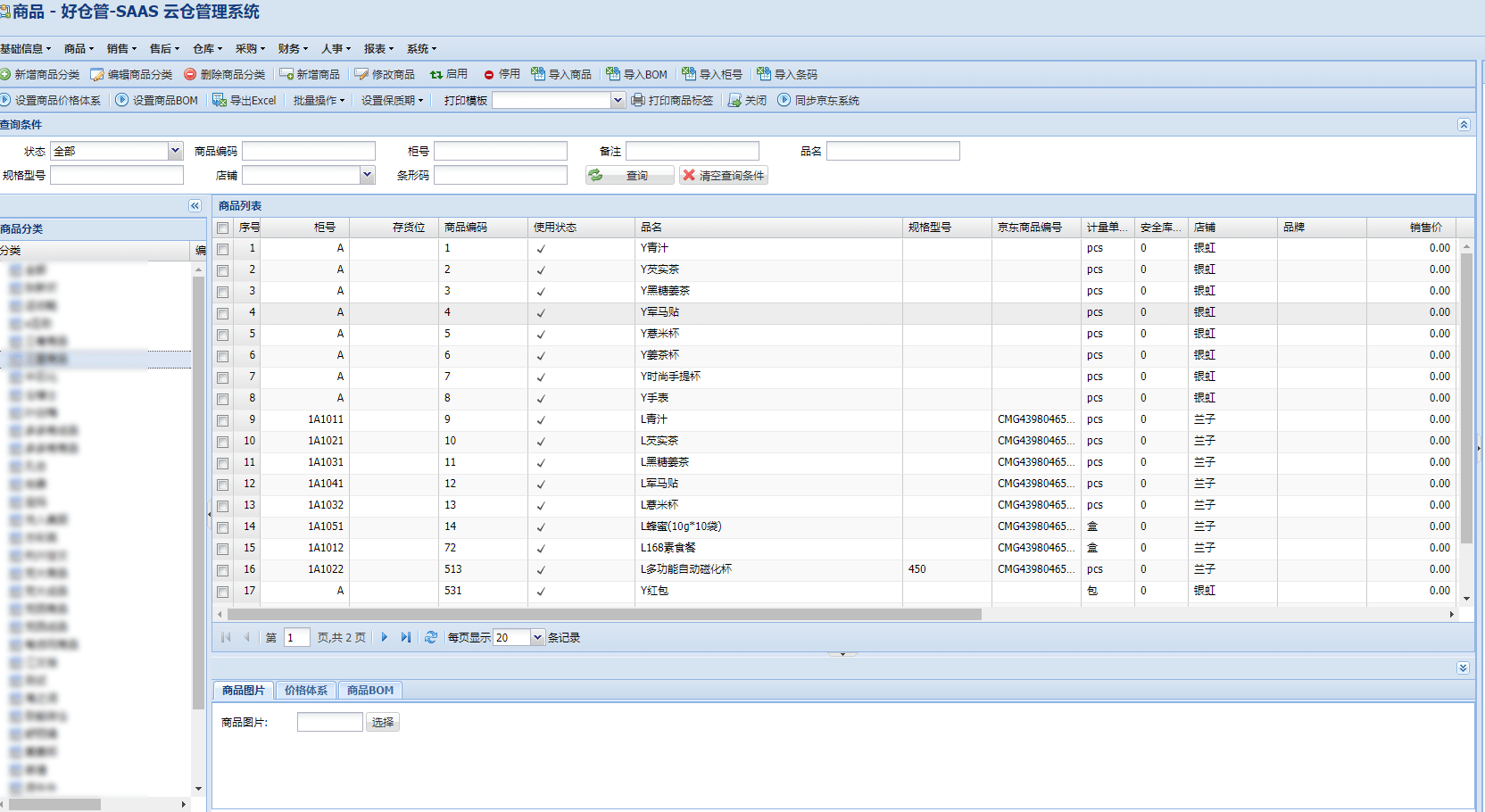The height and width of the screenshot is (812, 1485).
Task: Expand the 打印模板 template dropdown
Action: click(618, 101)
